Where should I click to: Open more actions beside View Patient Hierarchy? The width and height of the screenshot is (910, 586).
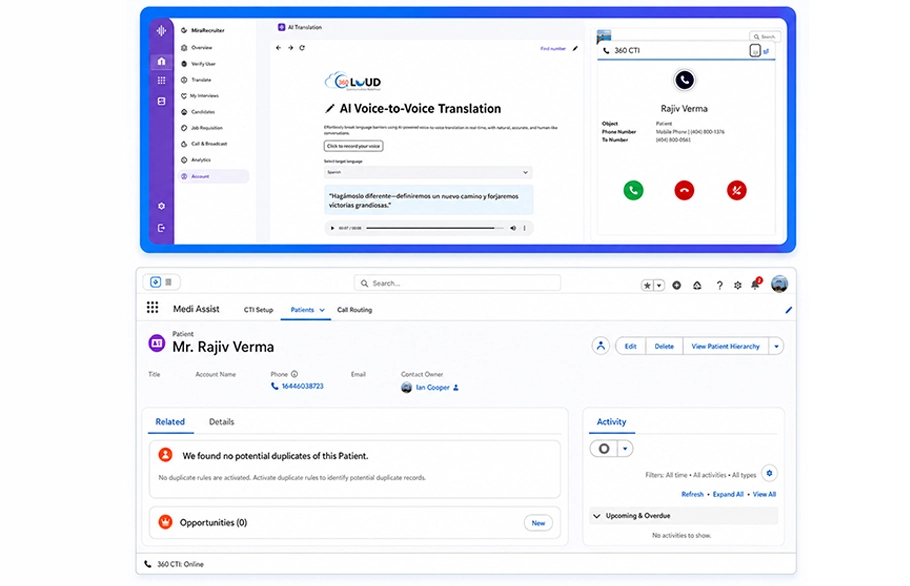(776, 346)
